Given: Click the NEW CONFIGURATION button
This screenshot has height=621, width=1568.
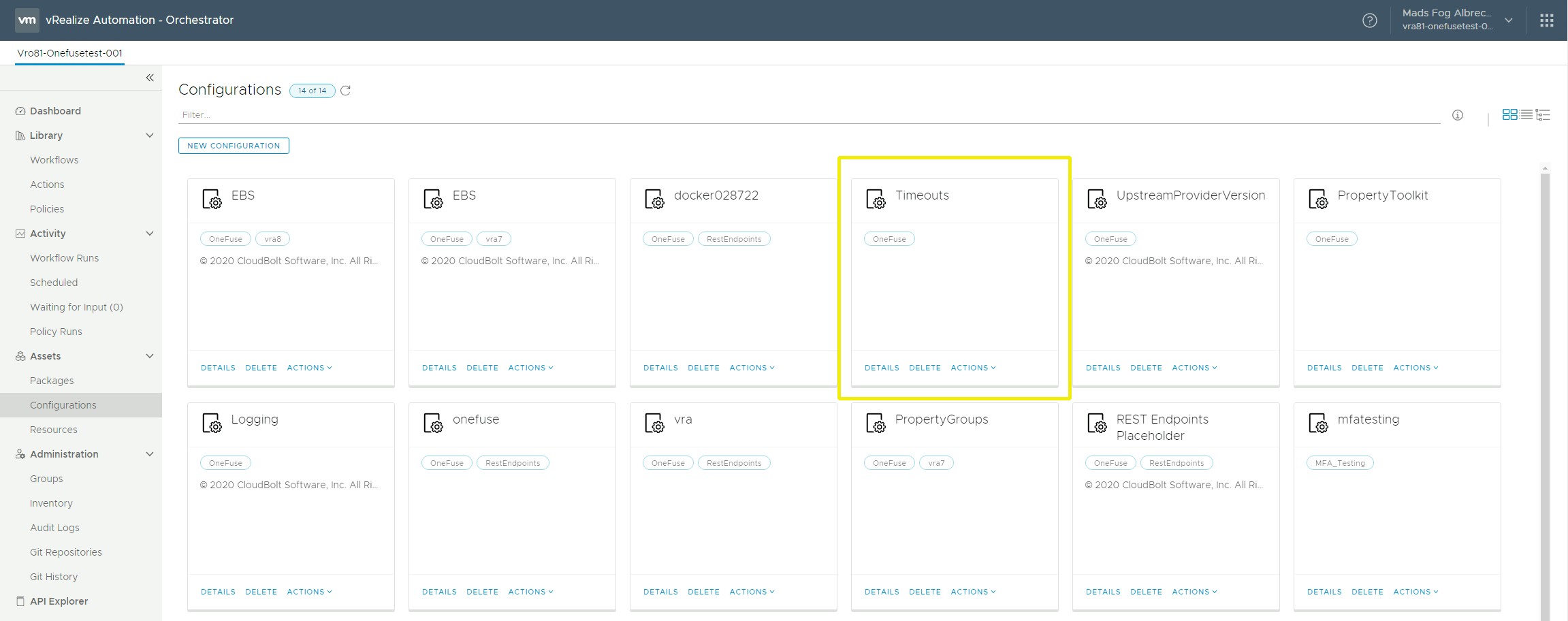Looking at the screenshot, I should 234,146.
